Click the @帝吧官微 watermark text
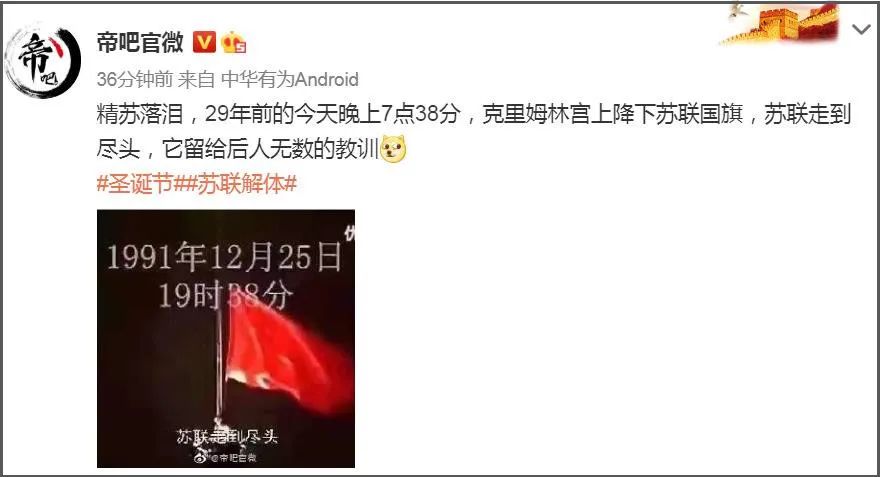Viewport: 880px width, 477px height. 233,458
